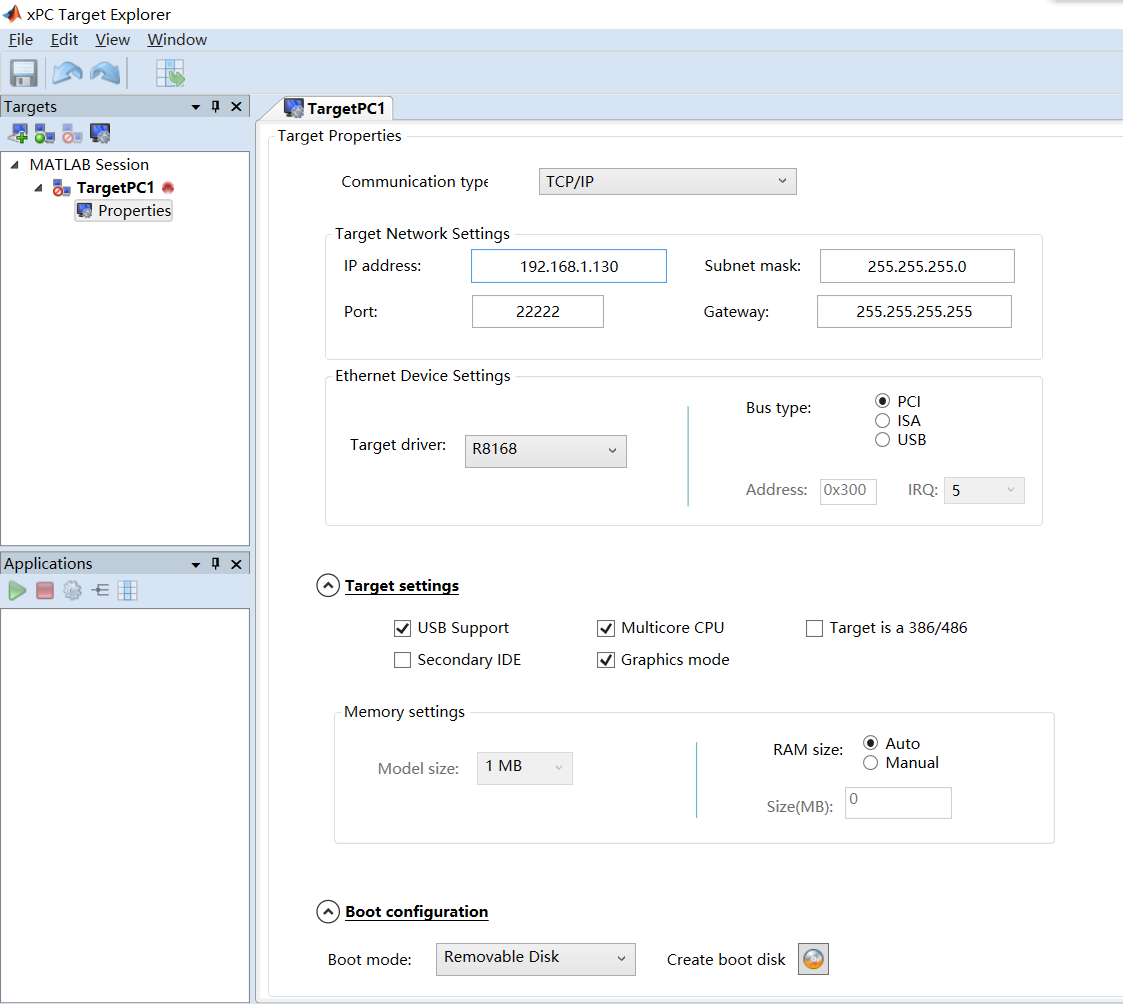Click the grid layout toolbar icon

(x=170, y=73)
